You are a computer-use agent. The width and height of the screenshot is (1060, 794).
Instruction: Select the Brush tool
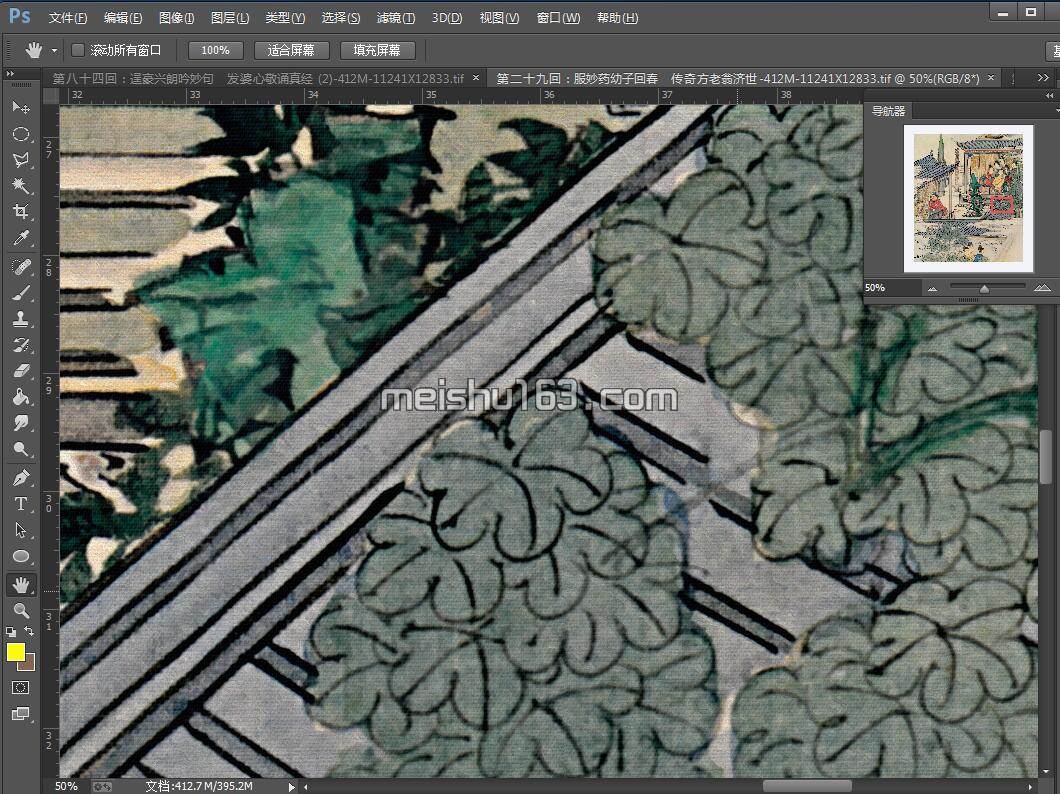21,293
